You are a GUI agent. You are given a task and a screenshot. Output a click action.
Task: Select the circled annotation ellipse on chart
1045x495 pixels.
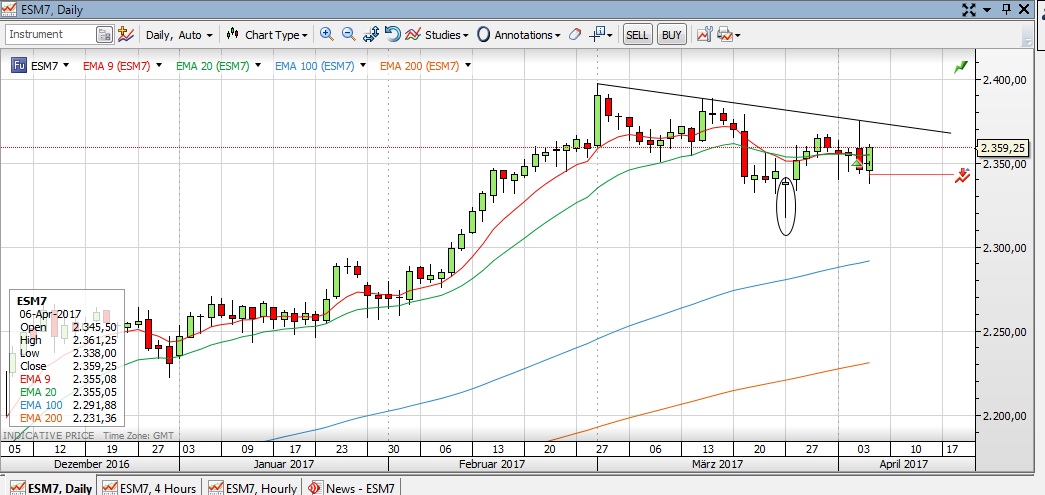(786, 206)
